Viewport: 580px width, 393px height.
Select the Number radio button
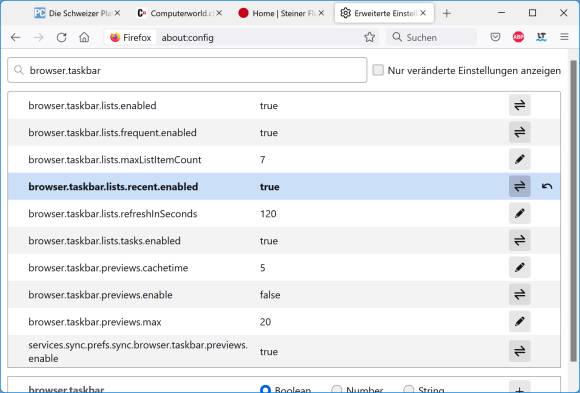pyautogui.click(x=337, y=390)
